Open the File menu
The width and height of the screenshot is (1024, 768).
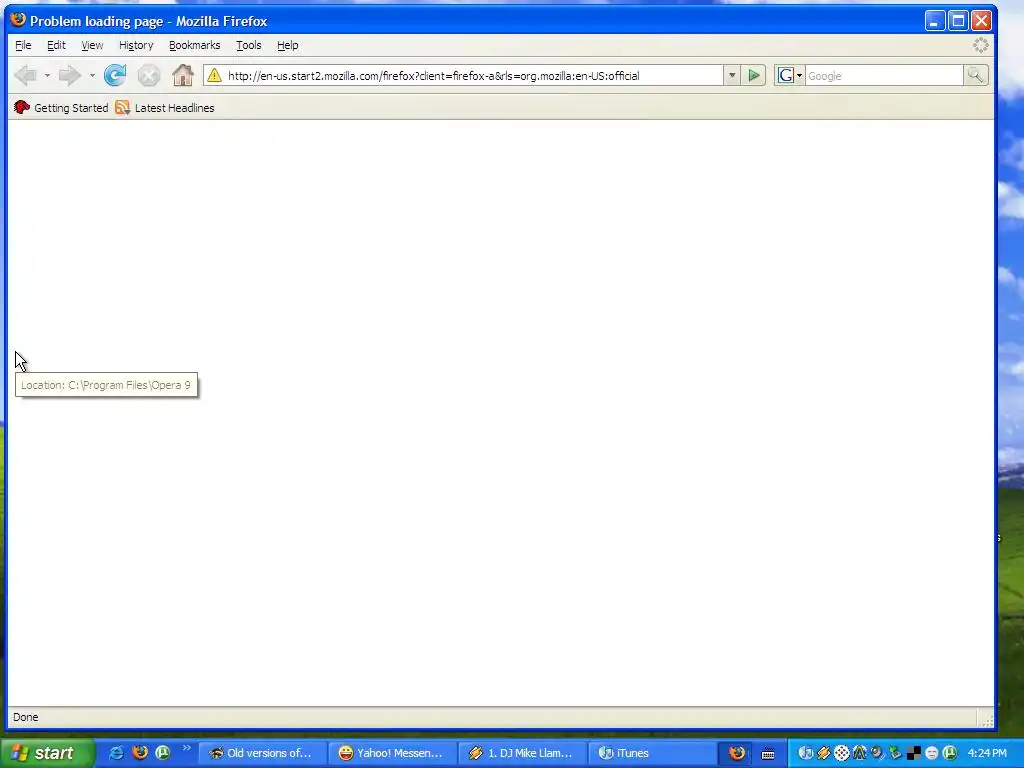(x=23, y=45)
